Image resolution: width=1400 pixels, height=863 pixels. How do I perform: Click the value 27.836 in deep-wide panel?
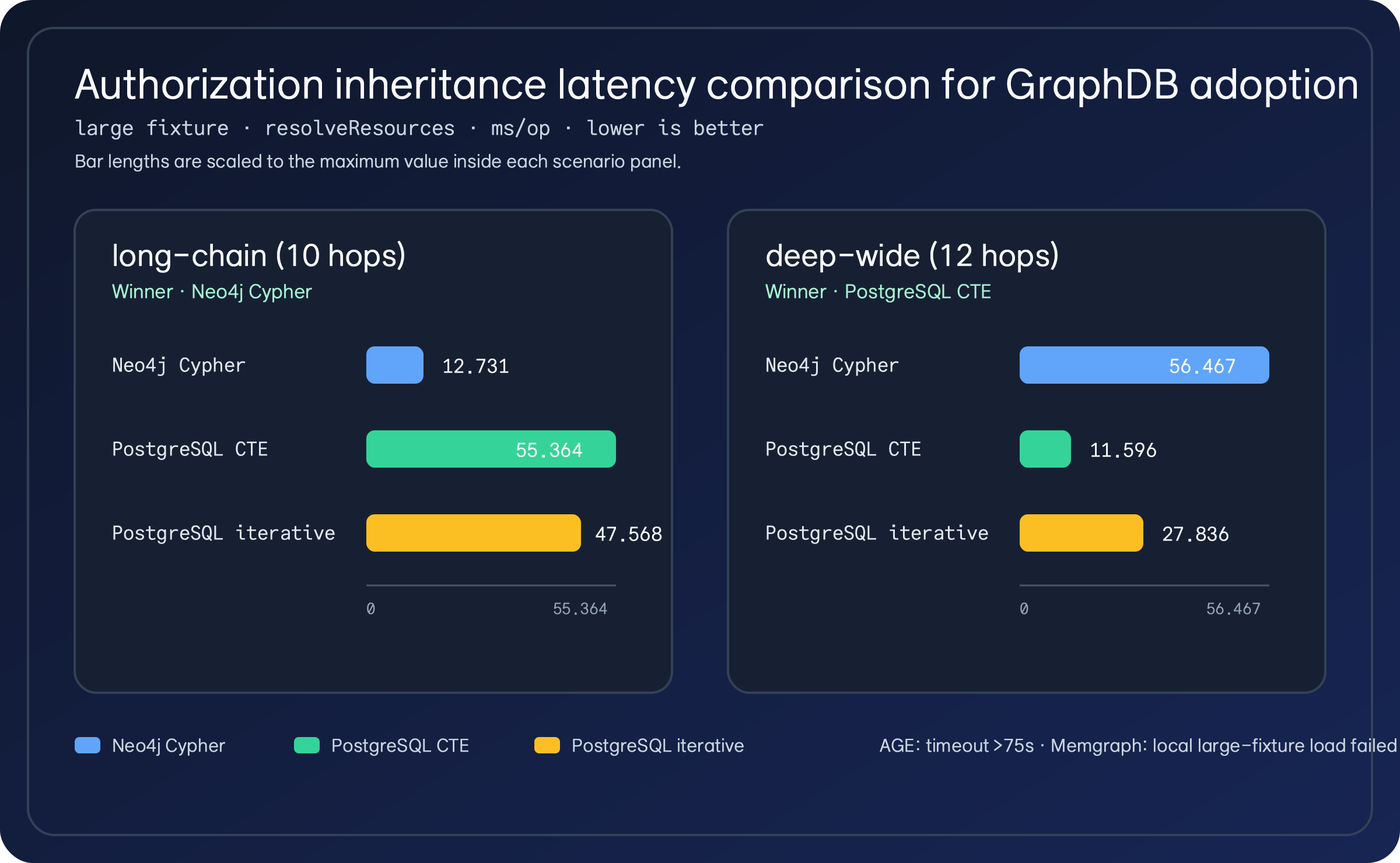1195,534
